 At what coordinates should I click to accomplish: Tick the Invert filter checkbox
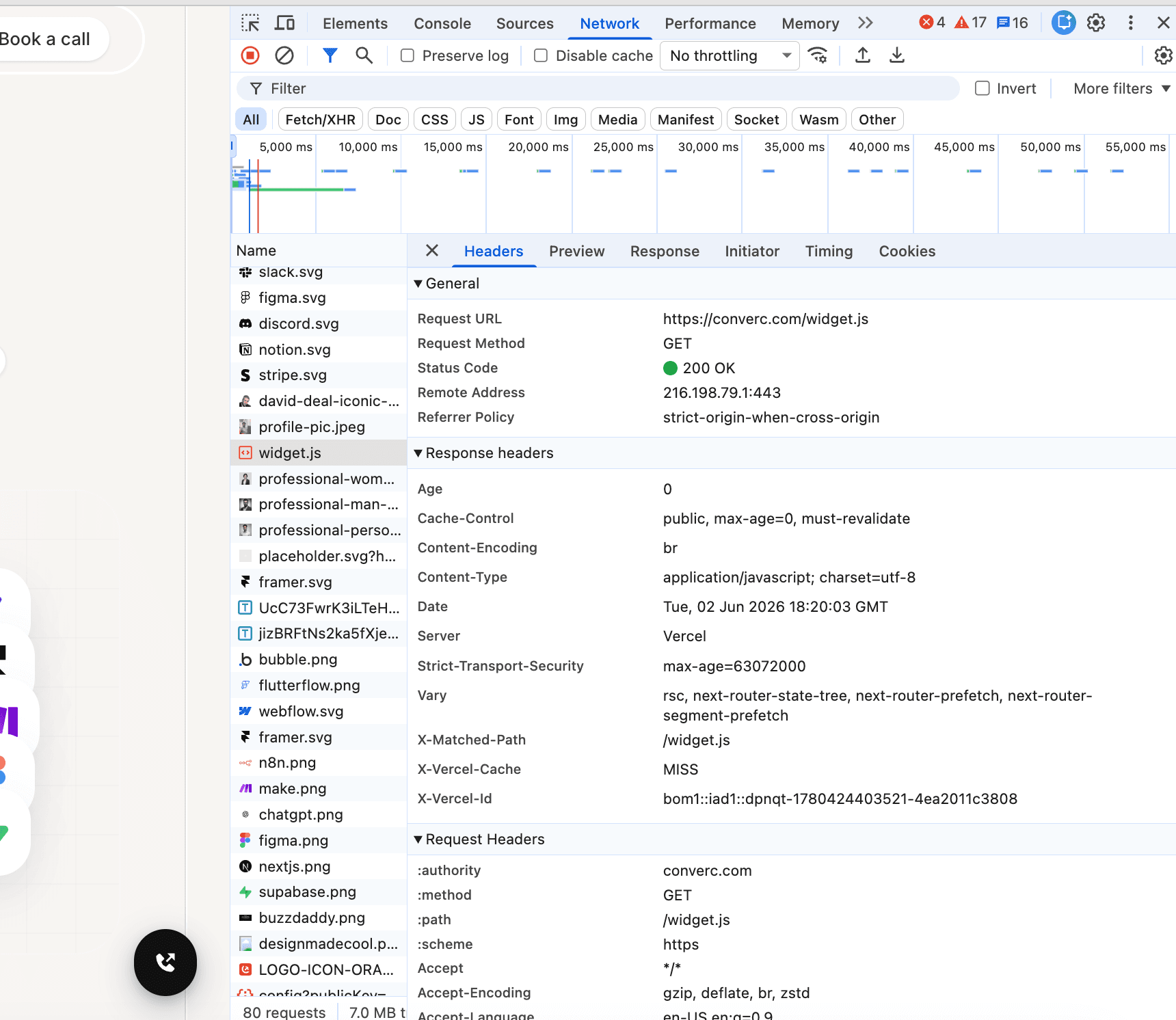click(983, 88)
